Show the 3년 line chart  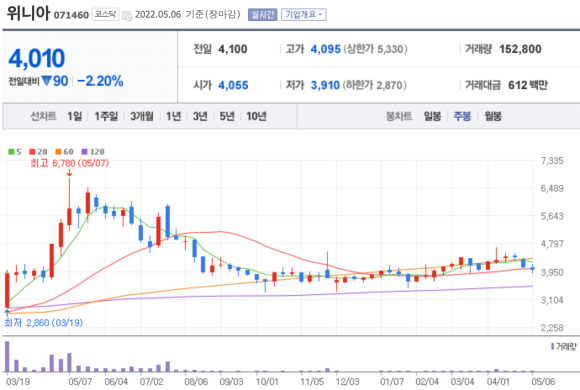click(x=200, y=117)
